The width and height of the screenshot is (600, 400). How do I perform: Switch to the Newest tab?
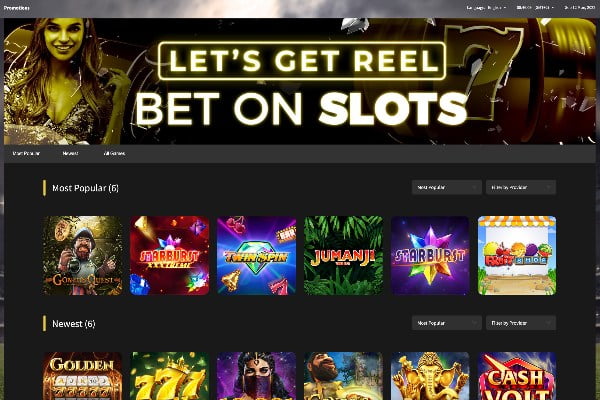(70, 153)
